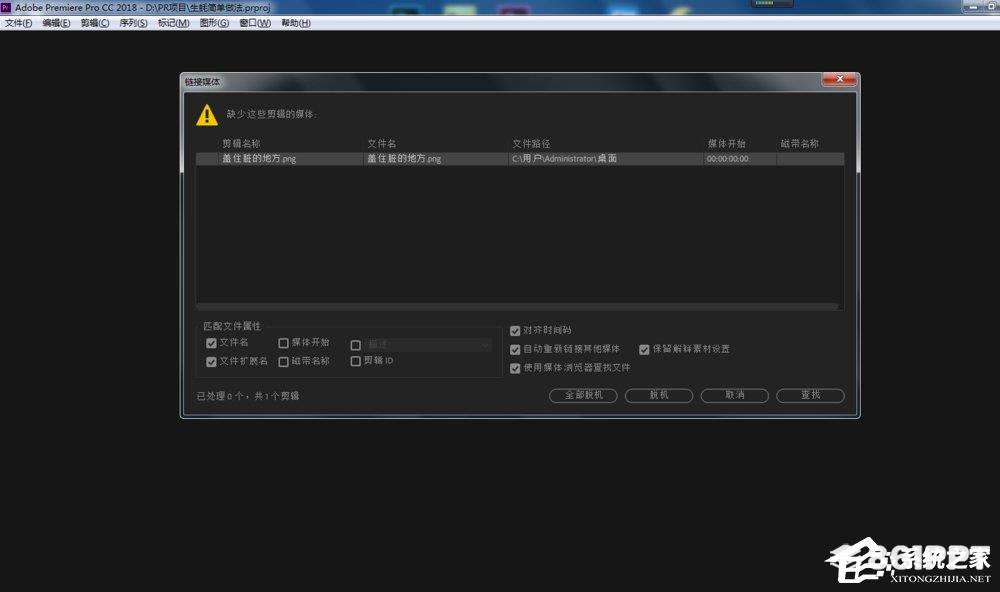Toggle 使用媒体浏览器查找文件 checkbox

[x=515, y=368]
